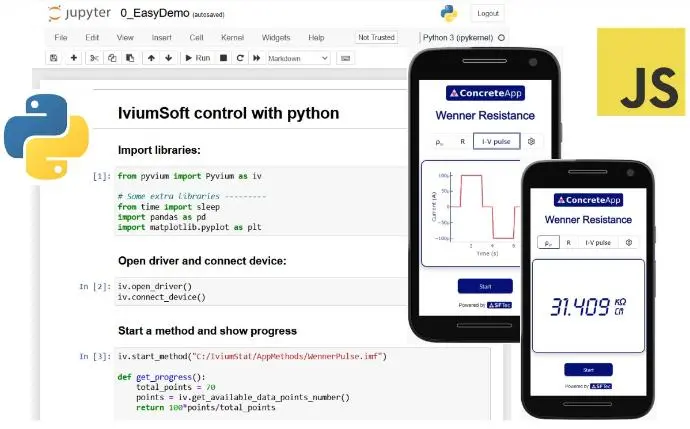Select I-V pulse tab on smaller phone
The image size is (690, 429).
tap(598, 242)
